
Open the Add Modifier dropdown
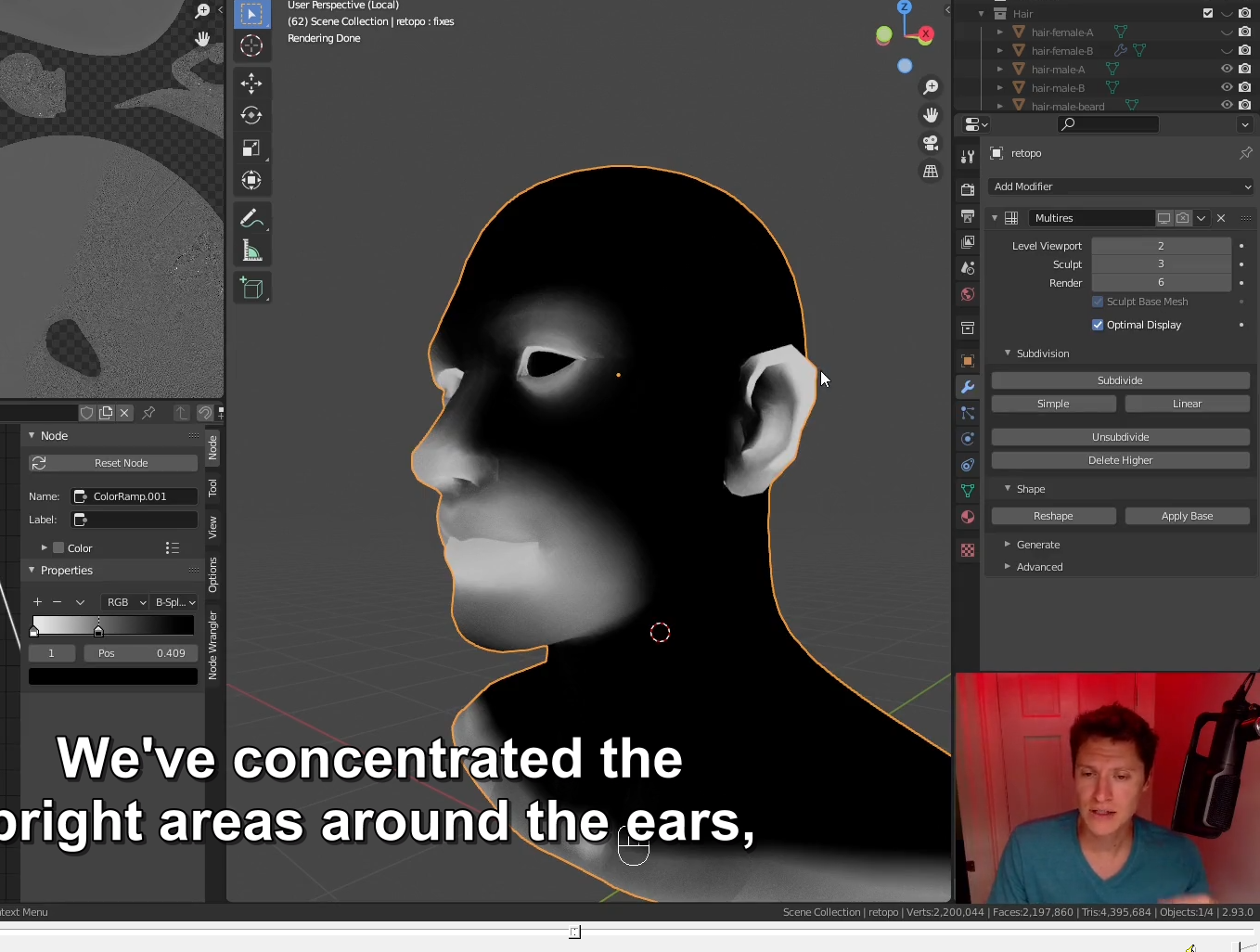(1120, 187)
